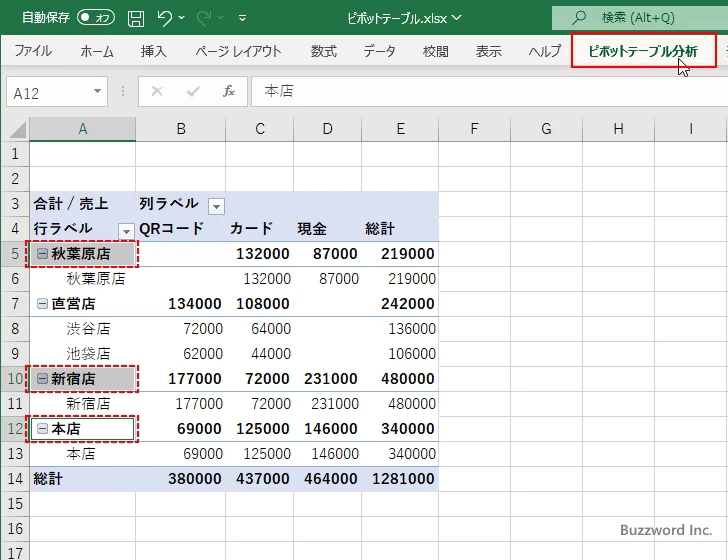Click the 合計 / 売上 cell

[x=83, y=204]
